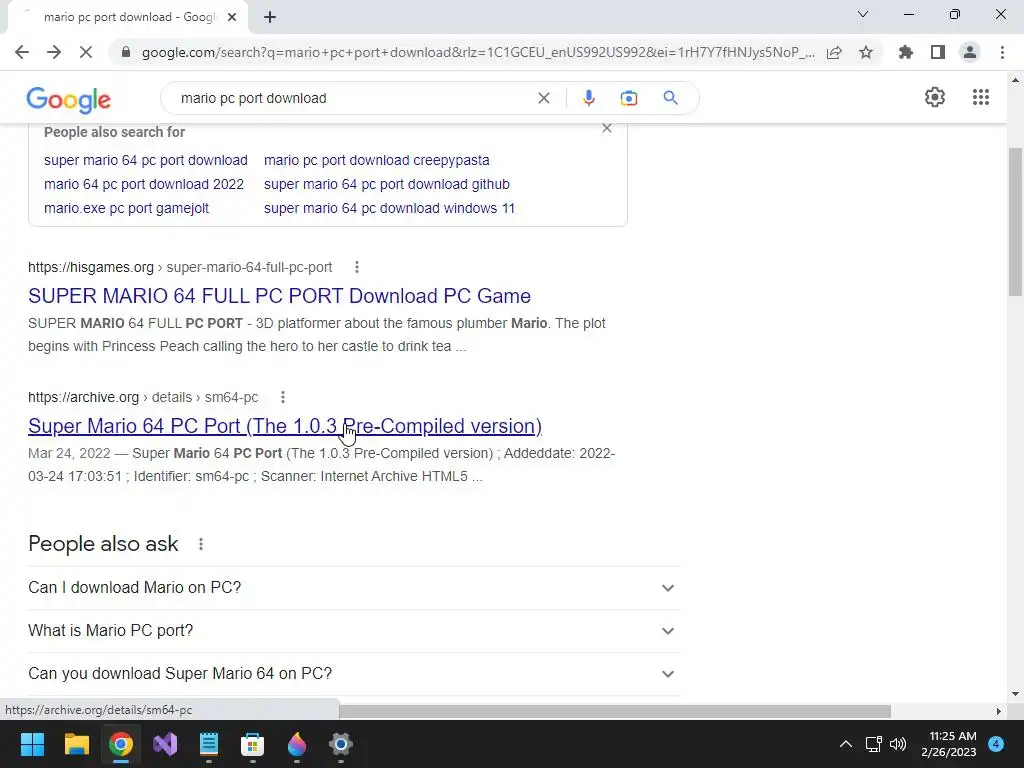1024x768 pixels.
Task: Close the mario pc port download tab
Action: click(232, 17)
